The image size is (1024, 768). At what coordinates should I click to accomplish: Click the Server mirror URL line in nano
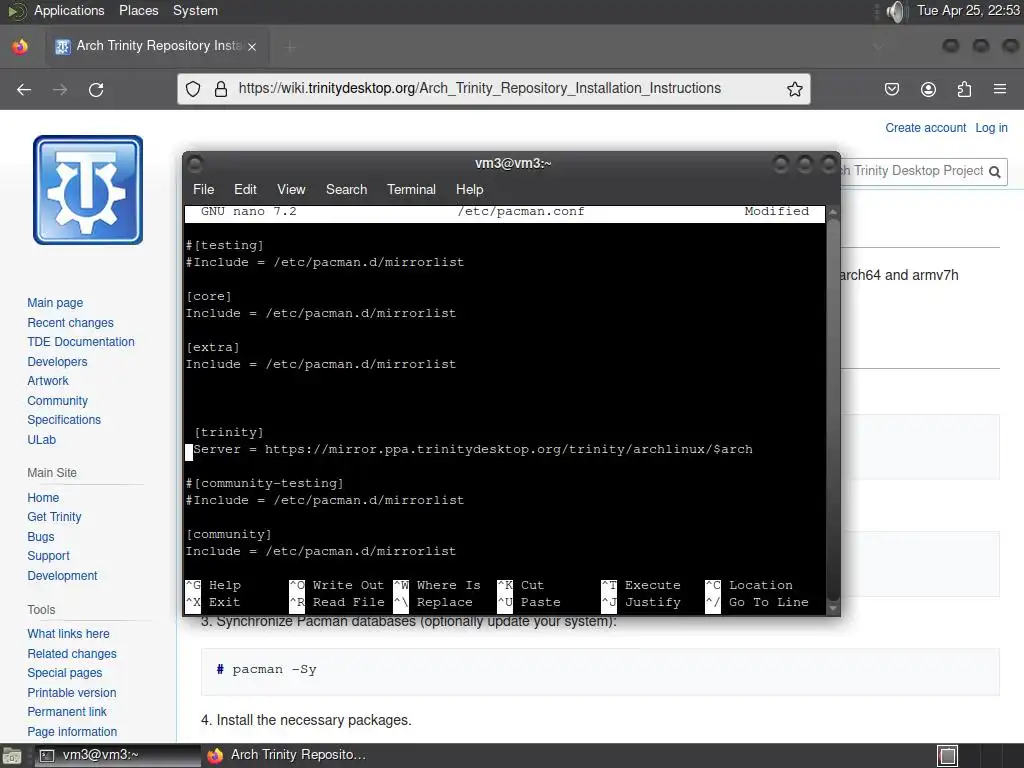tap(473, 449)
